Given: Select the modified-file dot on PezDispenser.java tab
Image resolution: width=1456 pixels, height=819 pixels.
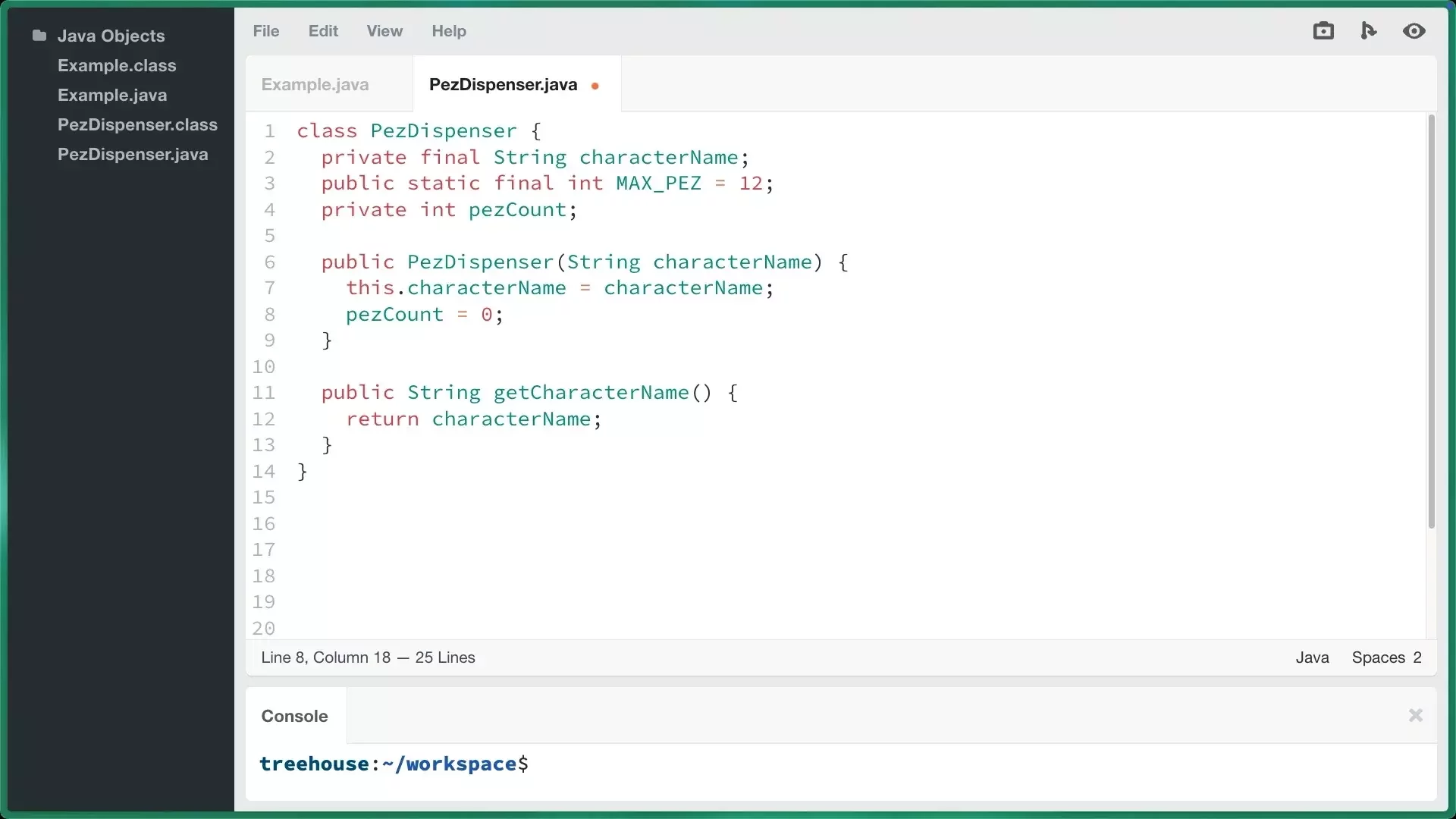Looking at the screenshot, I should tap(596, 86).
